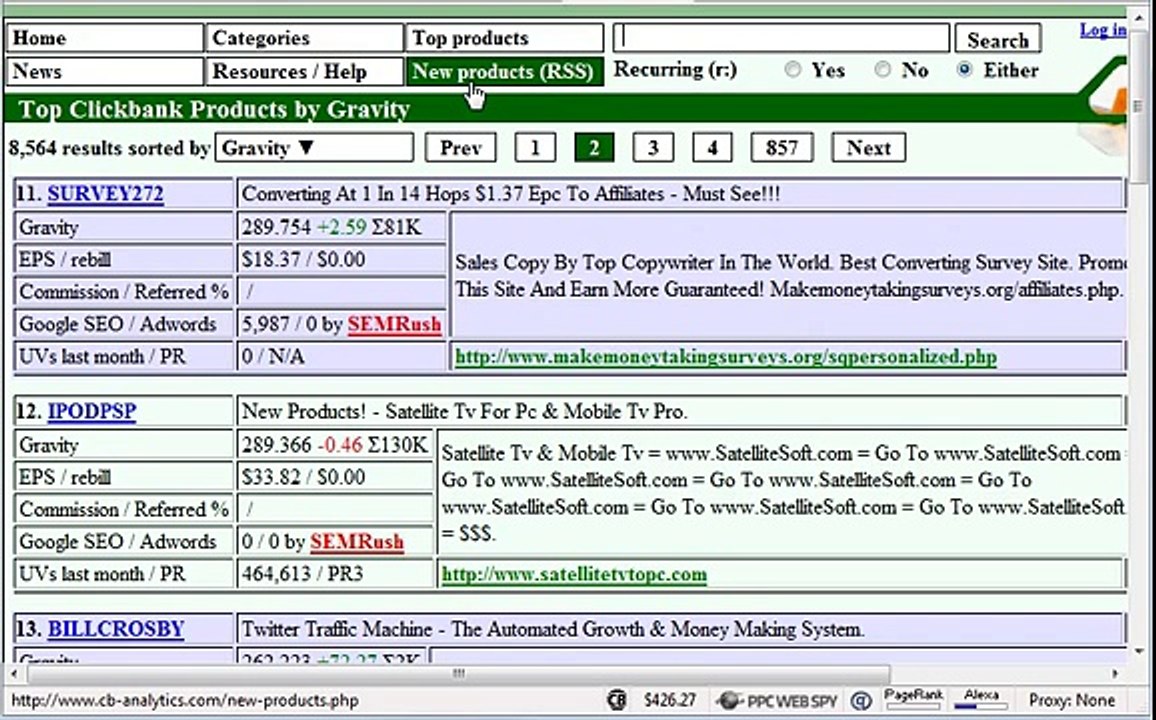
Task: Click the '0 / N/A' UVs cell
Action: click(341, 357)
